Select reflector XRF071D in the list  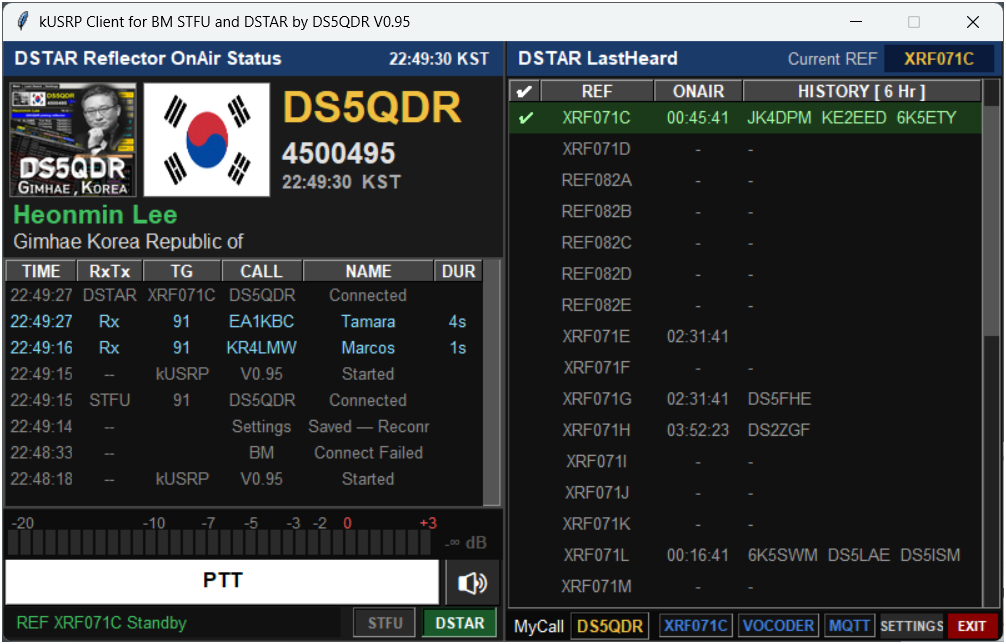point(746,149)
